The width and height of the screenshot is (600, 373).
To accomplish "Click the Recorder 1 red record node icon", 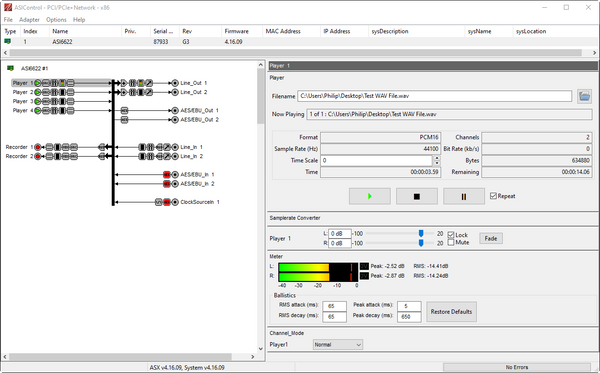I will click(38, 147).
